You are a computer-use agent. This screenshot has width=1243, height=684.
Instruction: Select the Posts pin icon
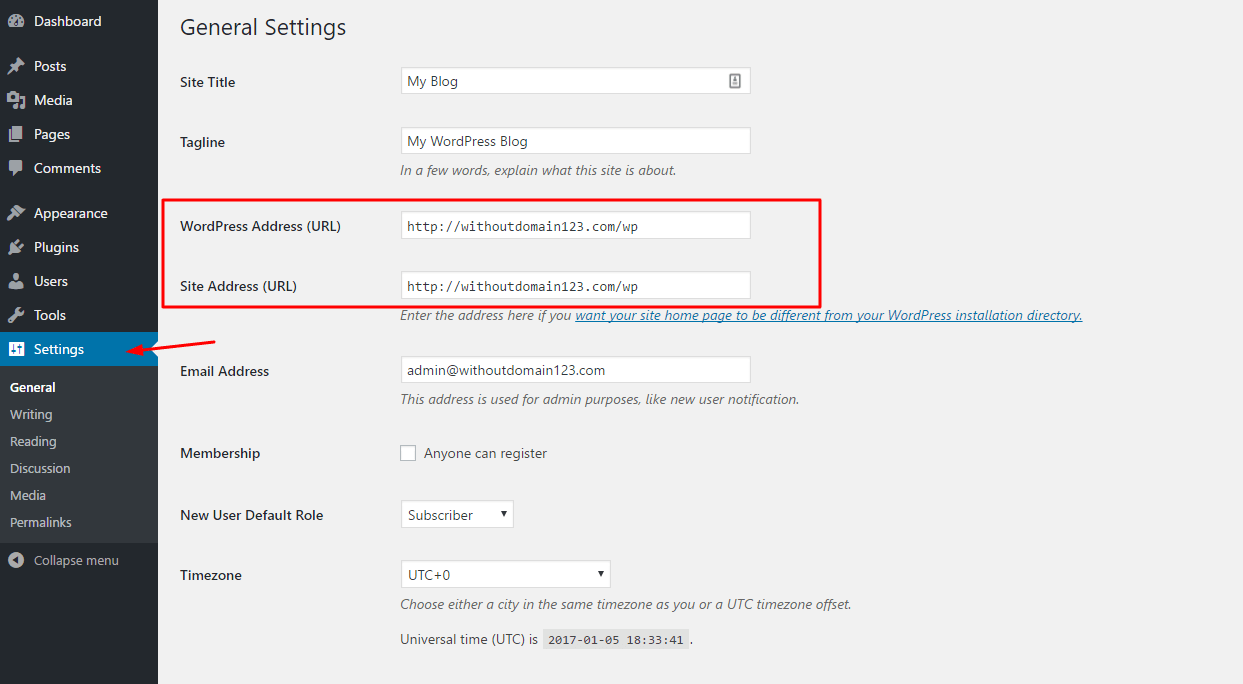click(x=16, y=65)
